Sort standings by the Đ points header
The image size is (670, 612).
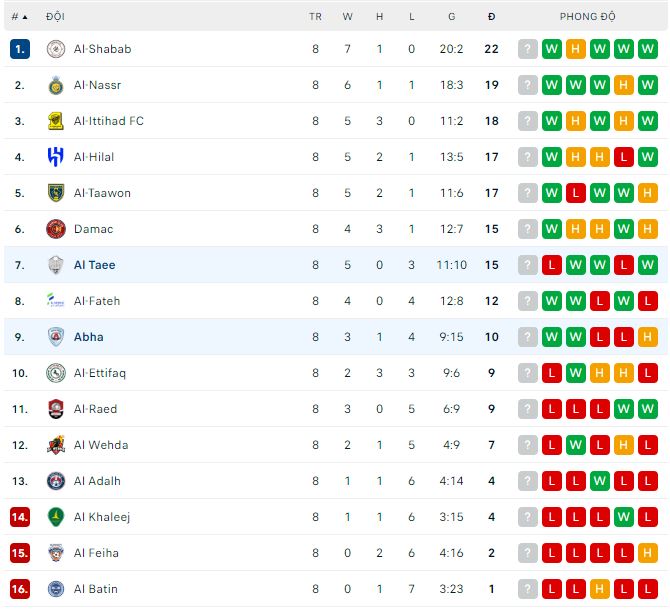point(491,17)
